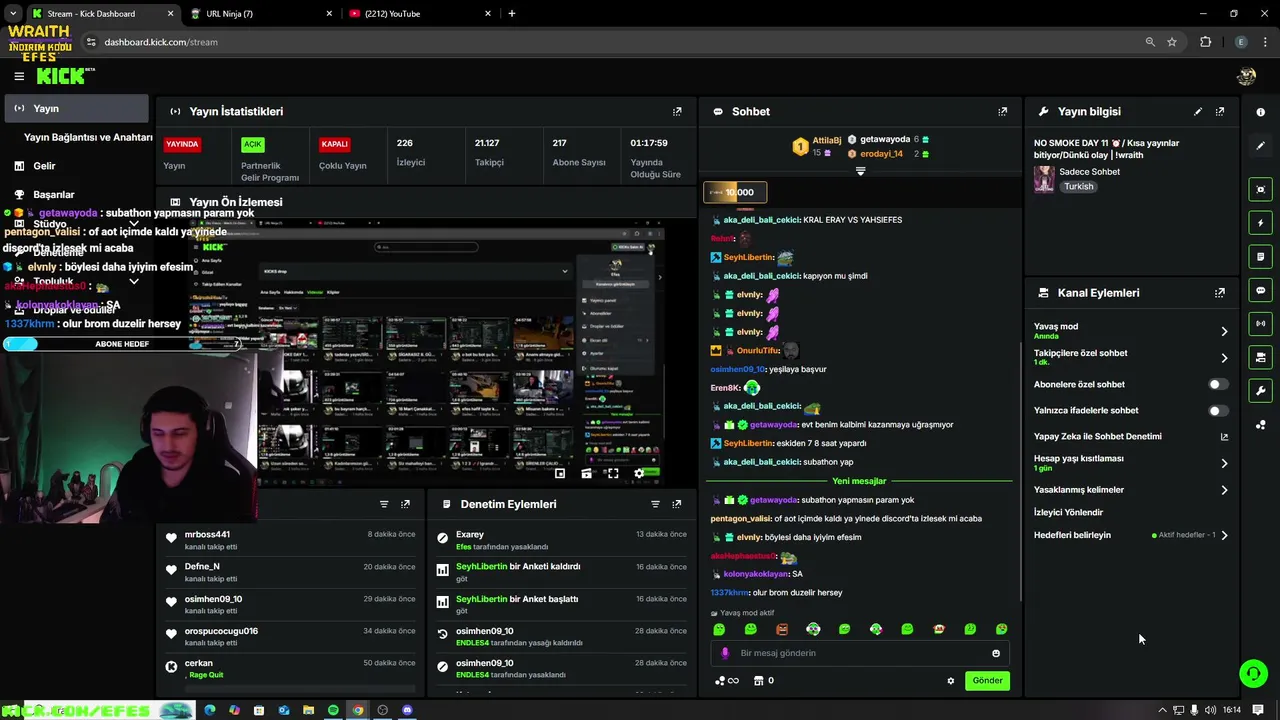Image resolution: width=1280 pixels, height=720 pixels.
Task: Click the purple microphone icon in message box
Action: click(725, 653)
